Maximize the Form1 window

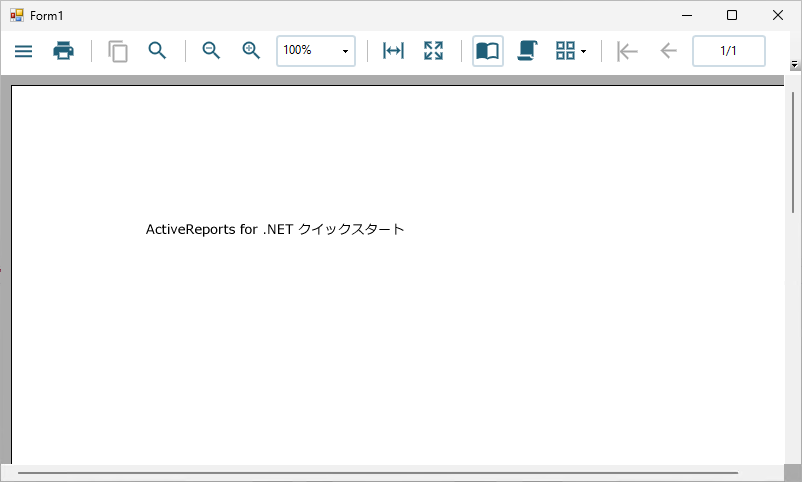click(732, 15)
